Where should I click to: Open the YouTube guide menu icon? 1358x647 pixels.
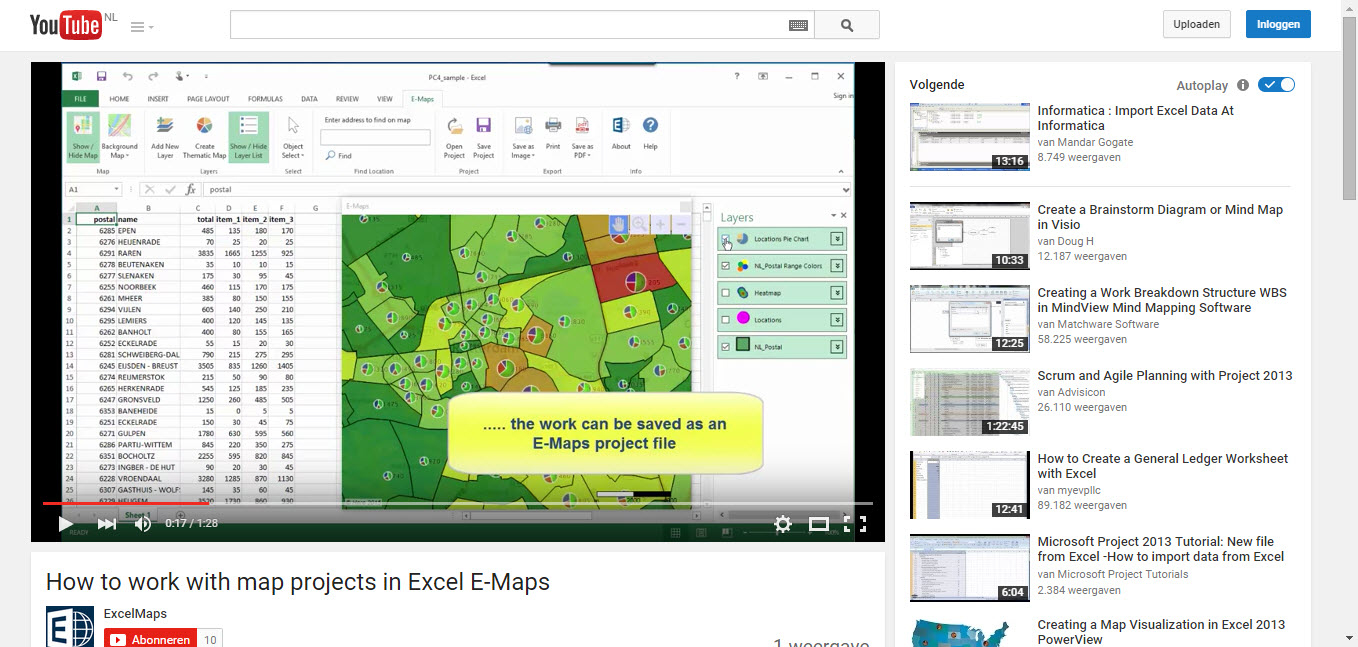point(137,27)
